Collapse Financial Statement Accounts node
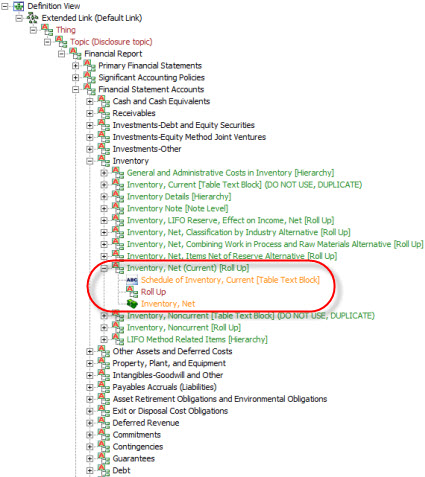This screenshot has height=477, width=425. (76, 89)
